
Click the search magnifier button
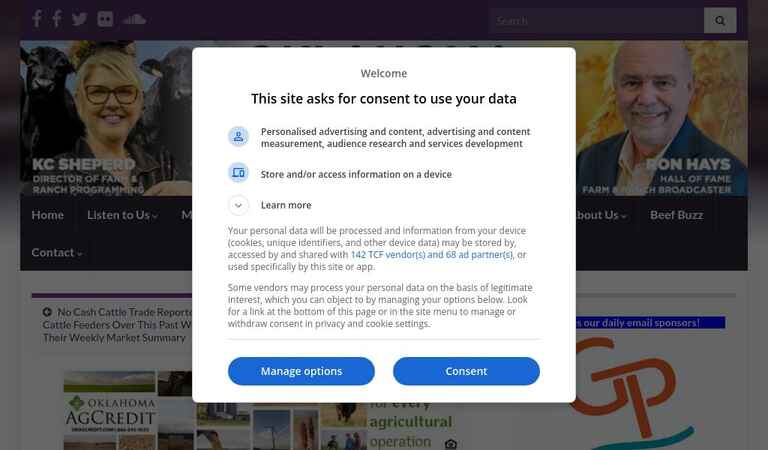tap(720, 20)
